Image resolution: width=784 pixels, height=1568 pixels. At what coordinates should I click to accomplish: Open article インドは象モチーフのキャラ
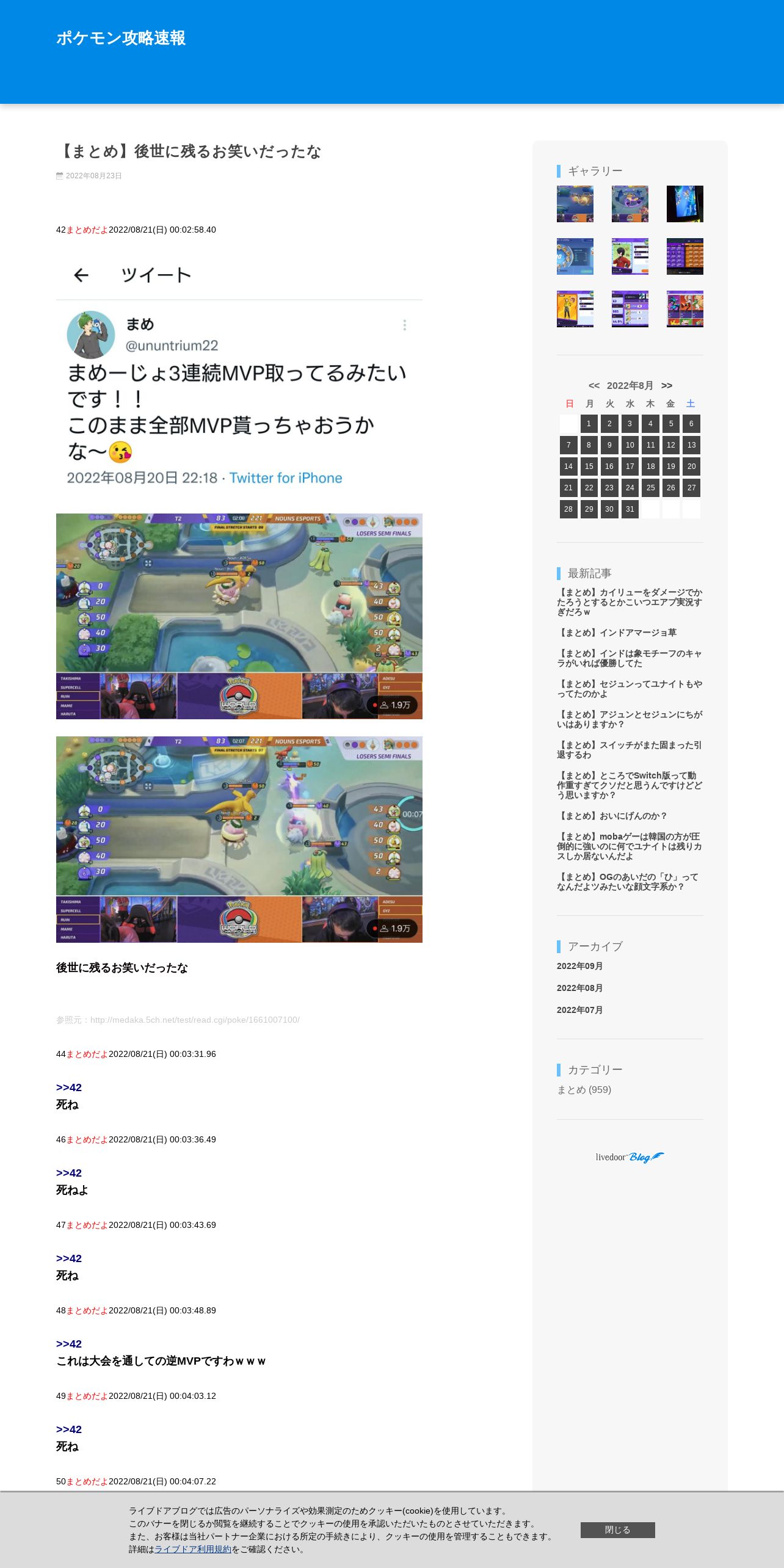point(630,658)
